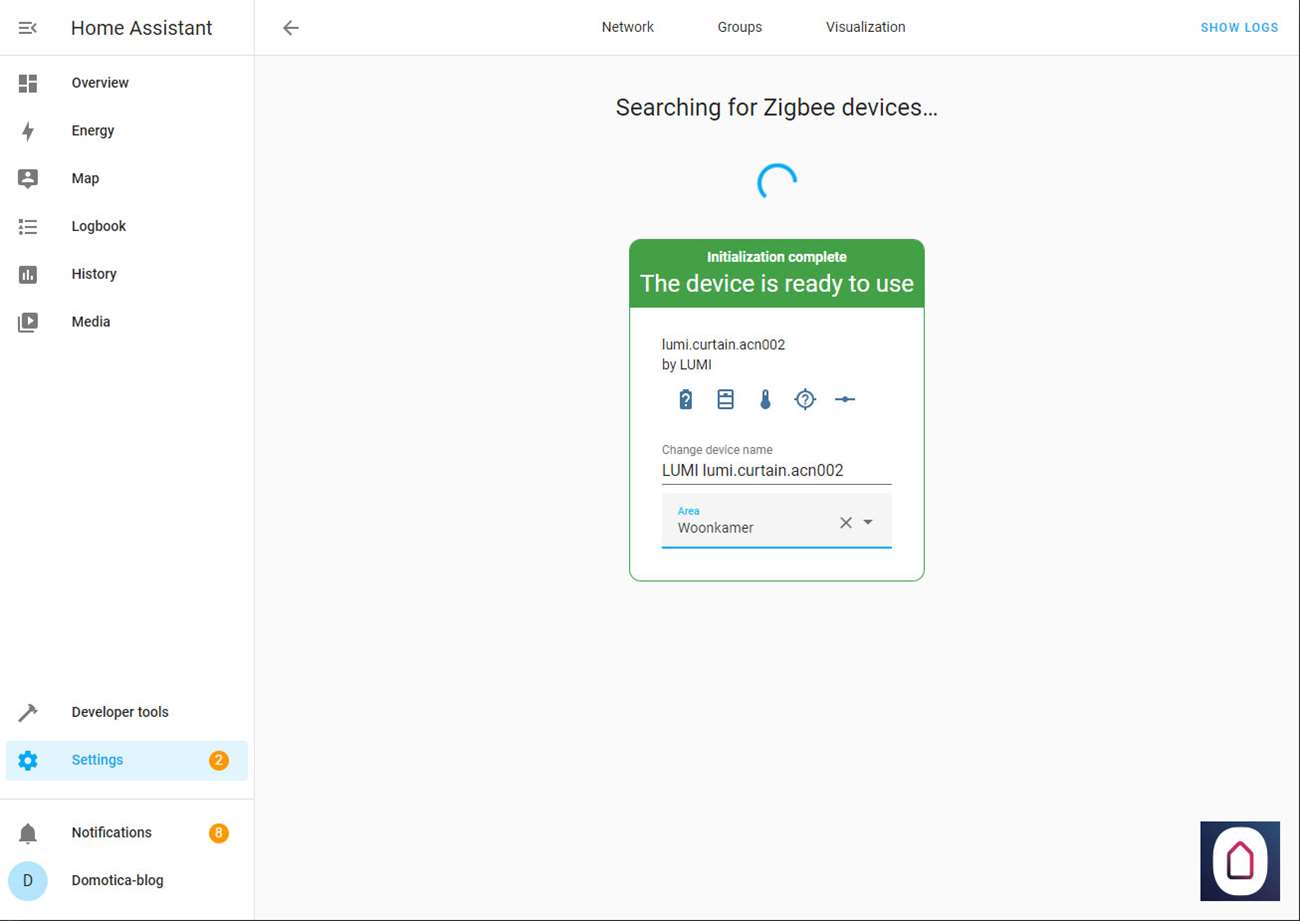Open Energy in the sidebar
The width and height of the screenshot is (1300, 921).
(x=92, y=131)
